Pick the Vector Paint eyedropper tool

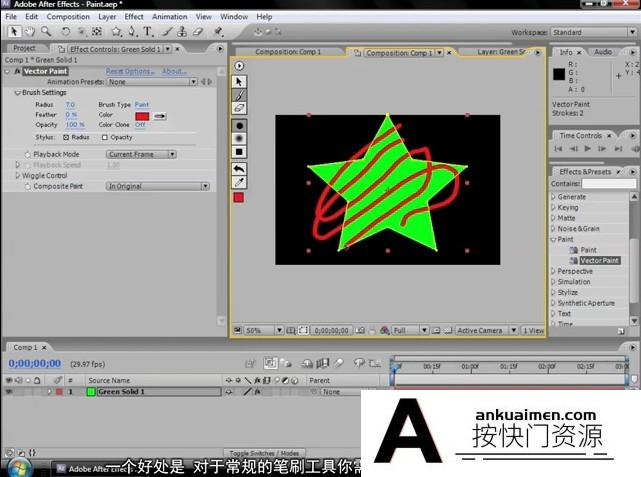coord(239,182)
